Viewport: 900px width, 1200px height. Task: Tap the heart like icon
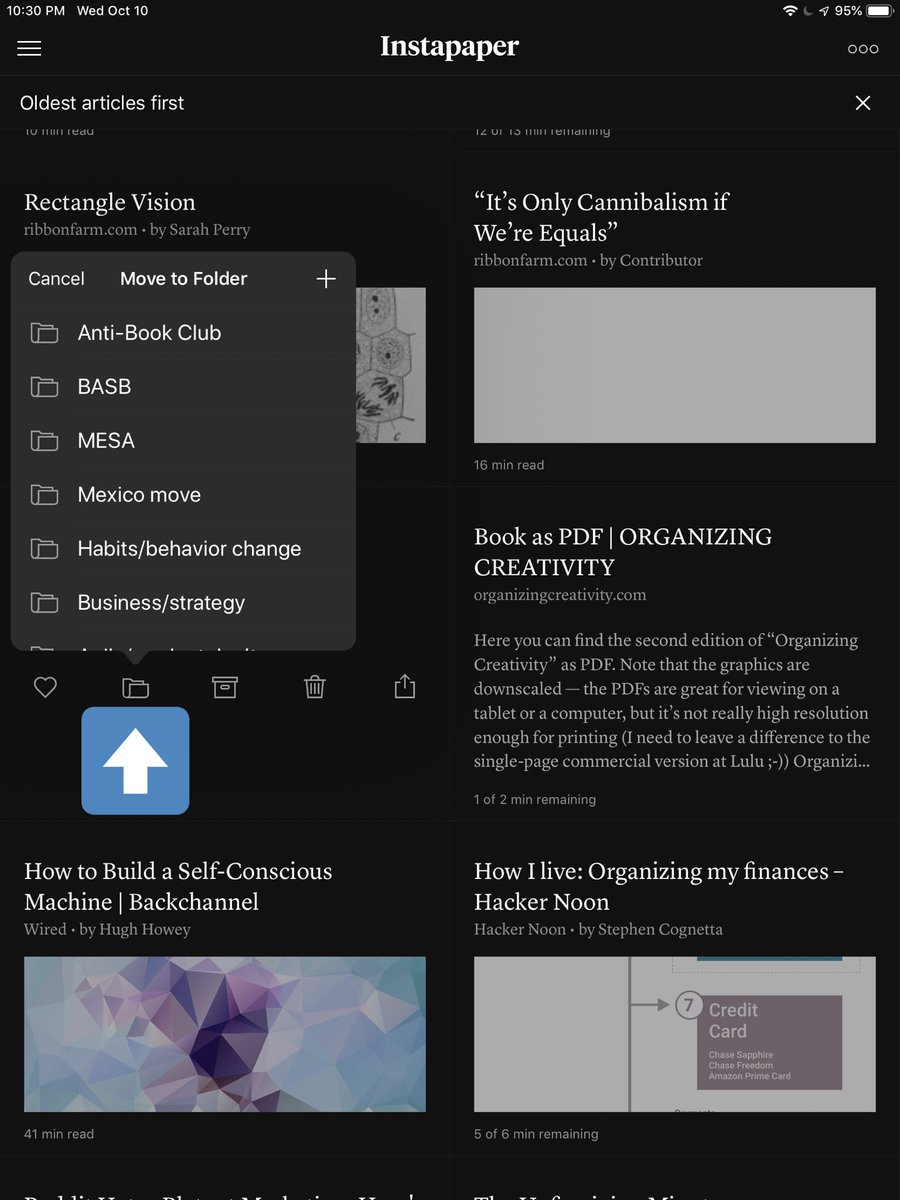(46, 687)
